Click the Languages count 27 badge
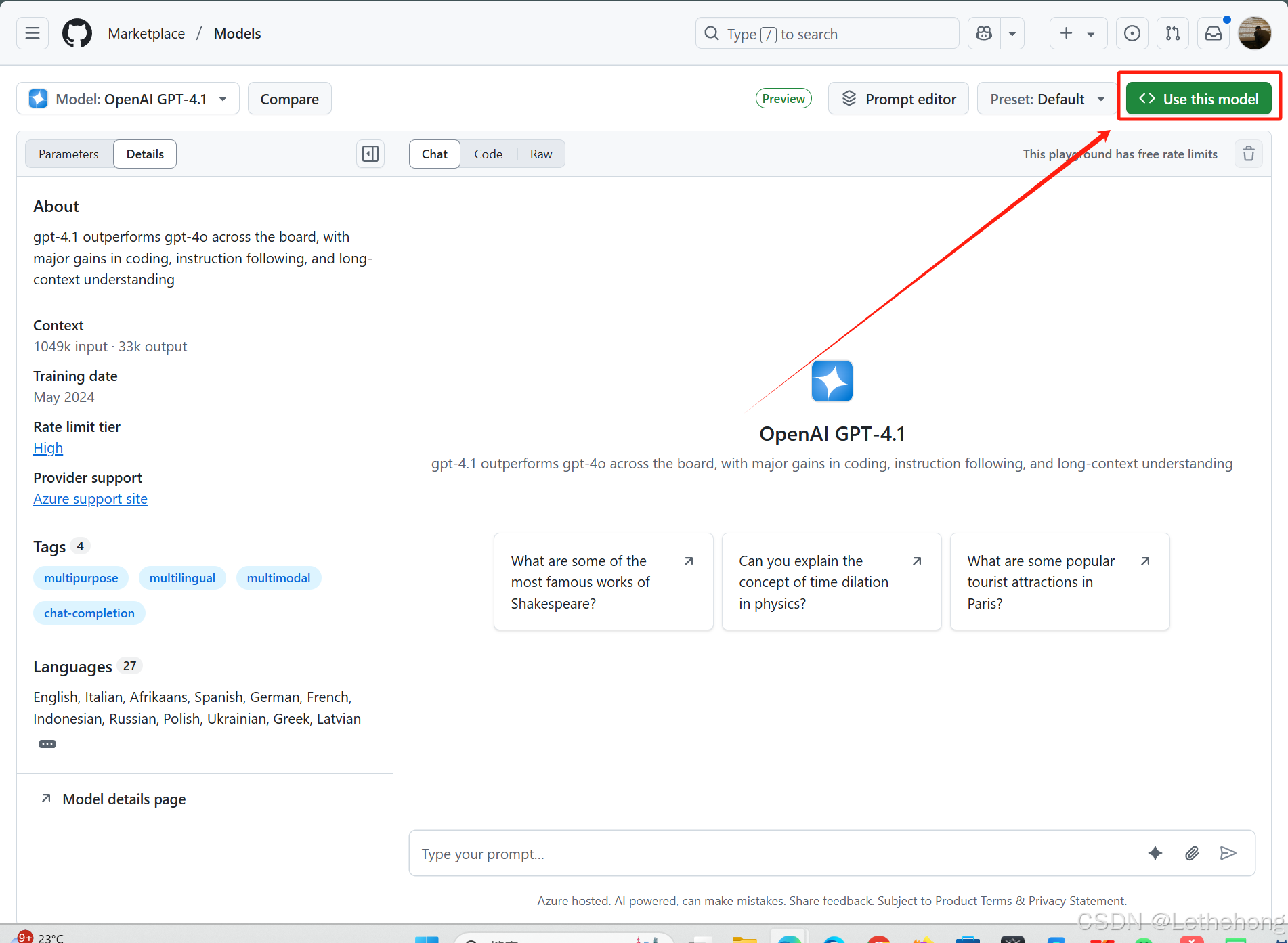Image resolution: width=1288 pixels, height=943 pixels. coord(130,666)
